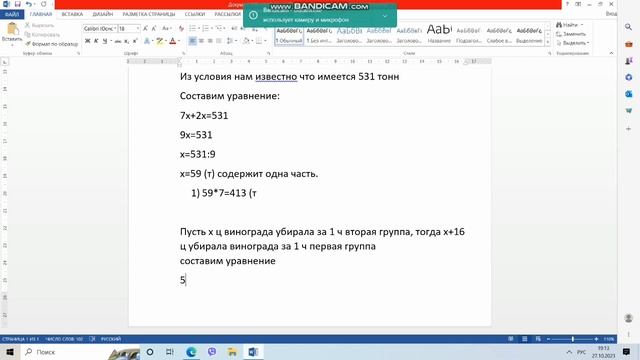Switch to ДИЗАЙН tab

102,14
